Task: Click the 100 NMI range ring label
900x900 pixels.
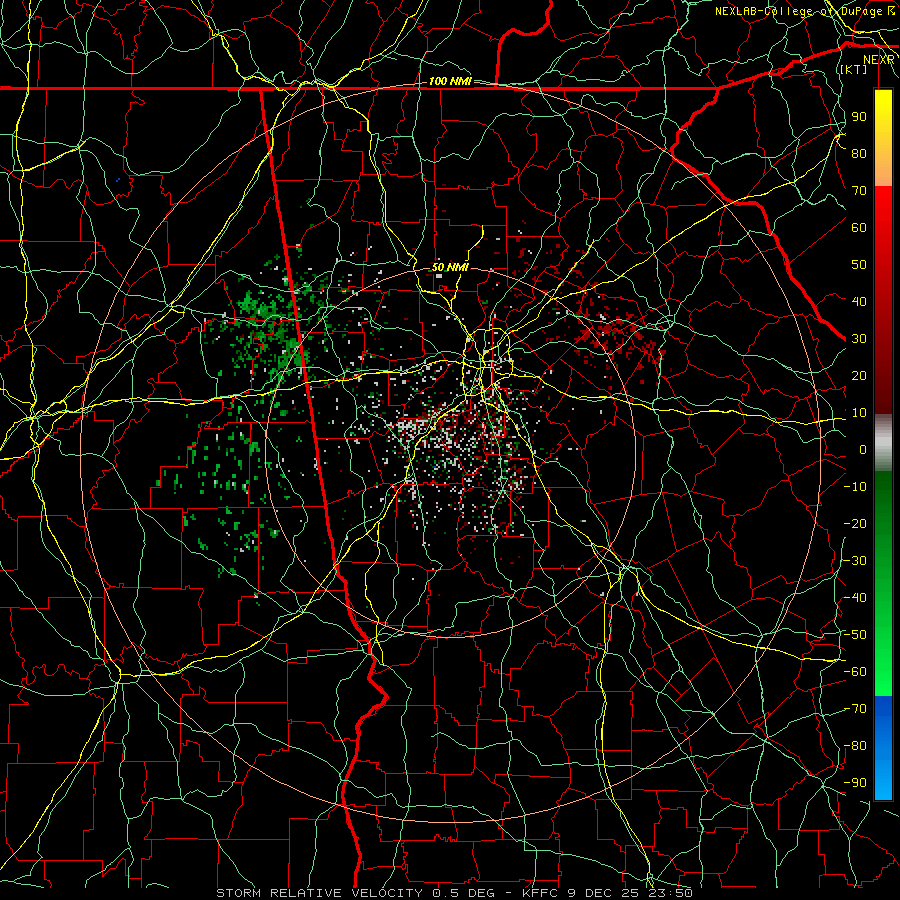Action: pyautogui.click(x=450, y=81)
